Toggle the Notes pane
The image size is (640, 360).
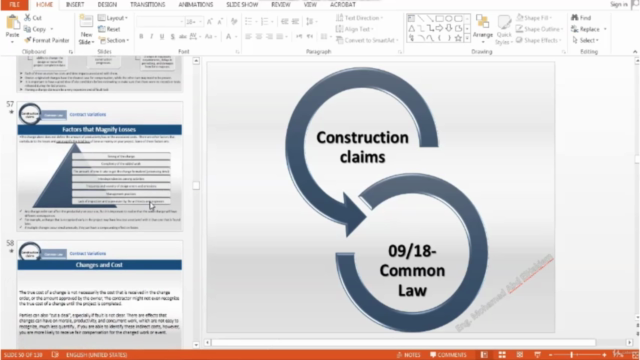coord(409,355)
